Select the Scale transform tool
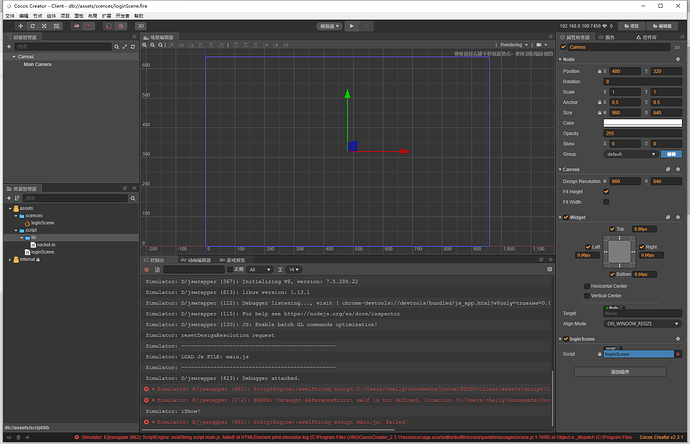Screen dimensions: 690x444 (x=44, y=26)
